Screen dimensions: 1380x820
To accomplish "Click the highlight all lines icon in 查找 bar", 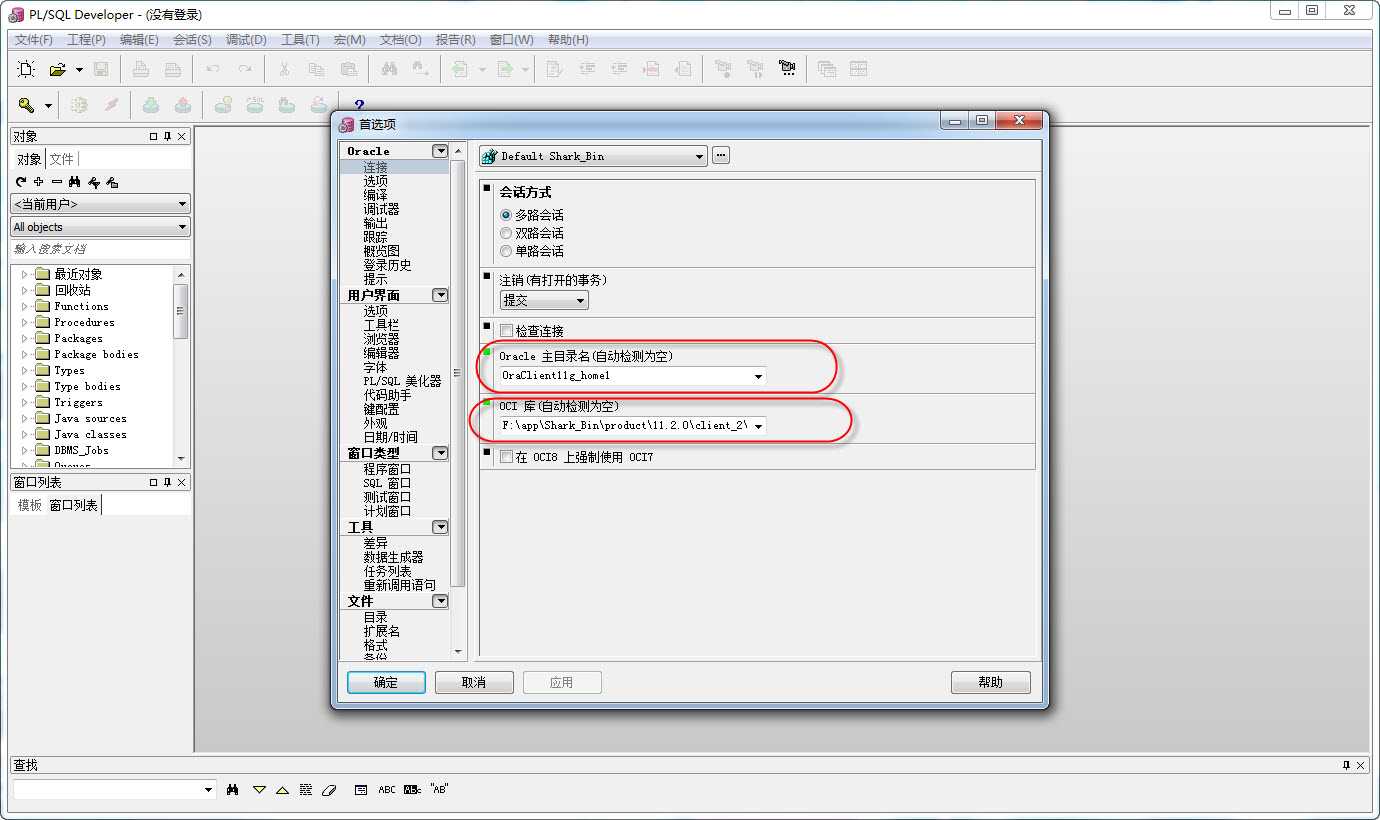I will (x=306, y=790).
